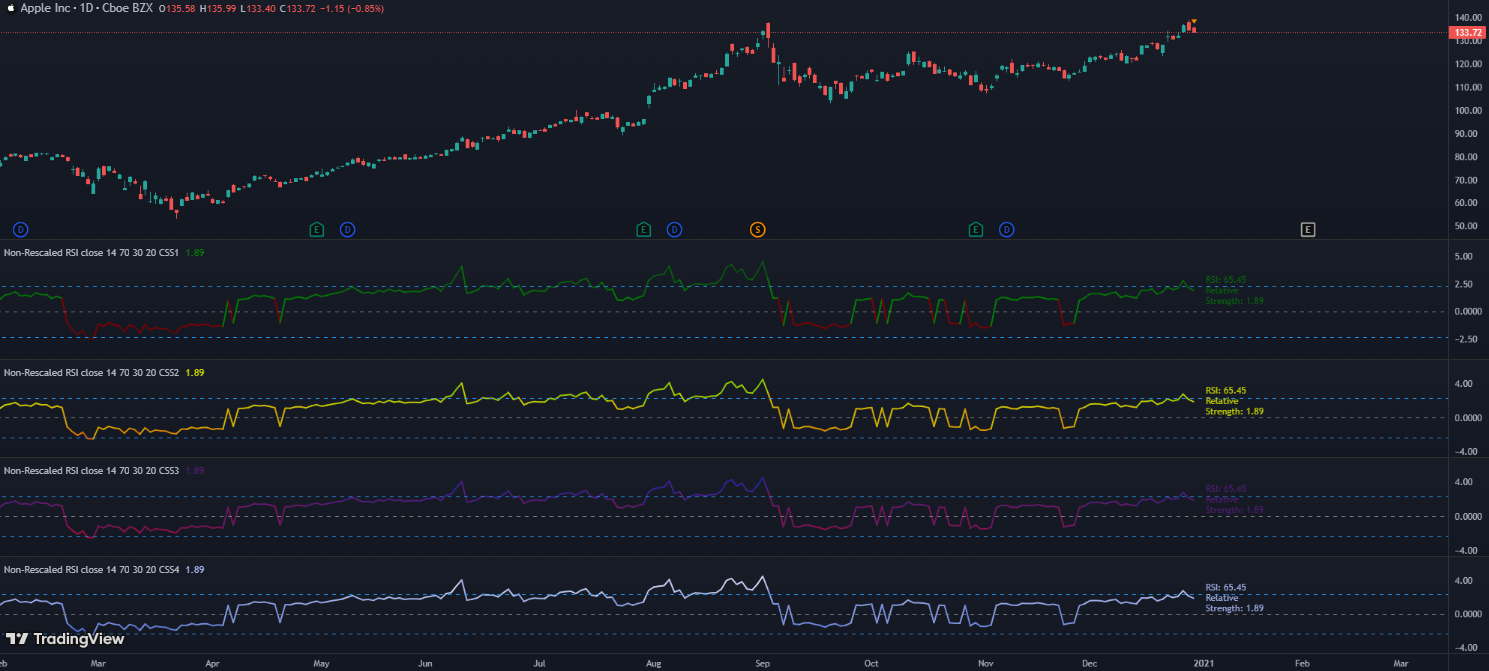Screen dimensions: 1489x671
Task: Open the "1D" timeframe selector
Action: pos(85,9)
